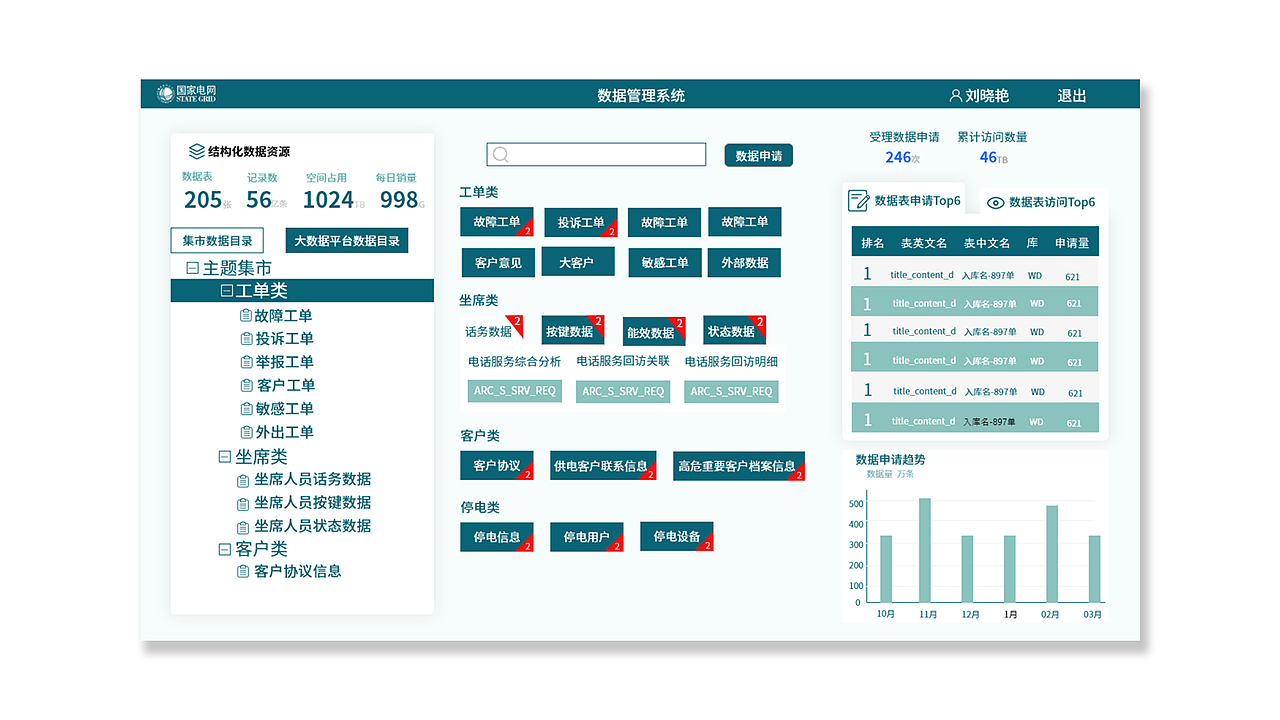This screenshot has width=1280, height=720.
Task: Open the 大数据平台数据目录 catalog
Action: point(346,240)
